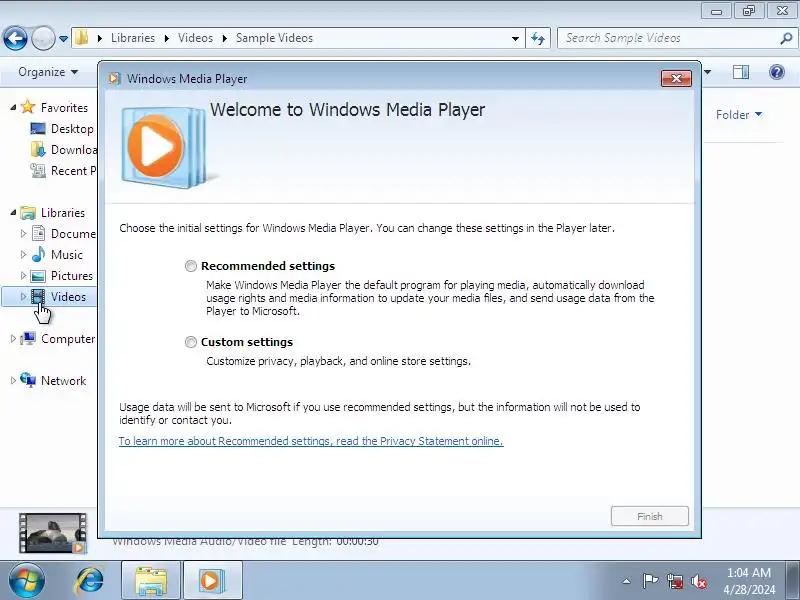
Task: Click the large Windows Media Player logo
Action: (164, 147)
